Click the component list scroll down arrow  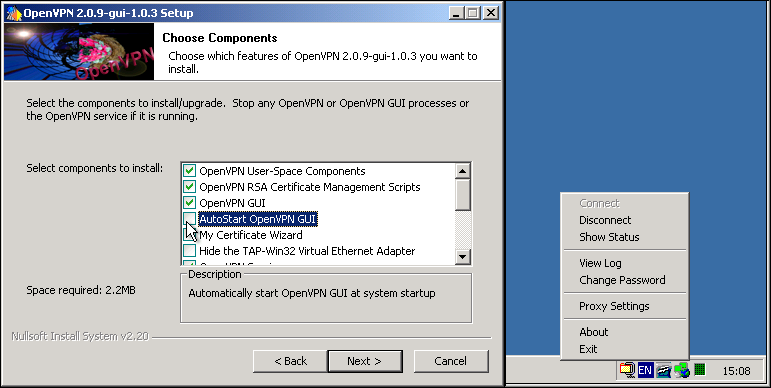pos(463,256)
